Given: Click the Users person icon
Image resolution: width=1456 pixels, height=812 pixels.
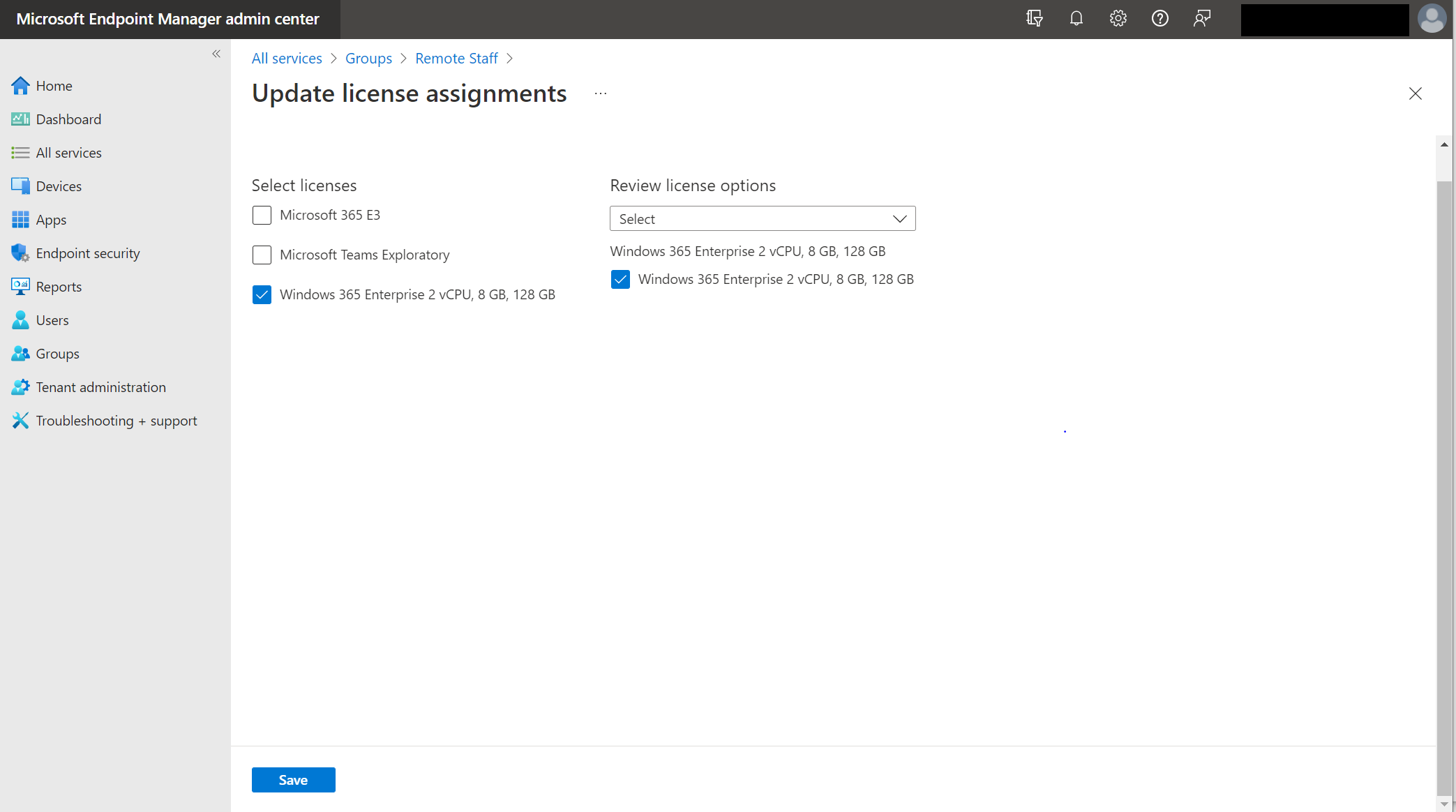Looking at the screenshot, I should pos(20,320).
